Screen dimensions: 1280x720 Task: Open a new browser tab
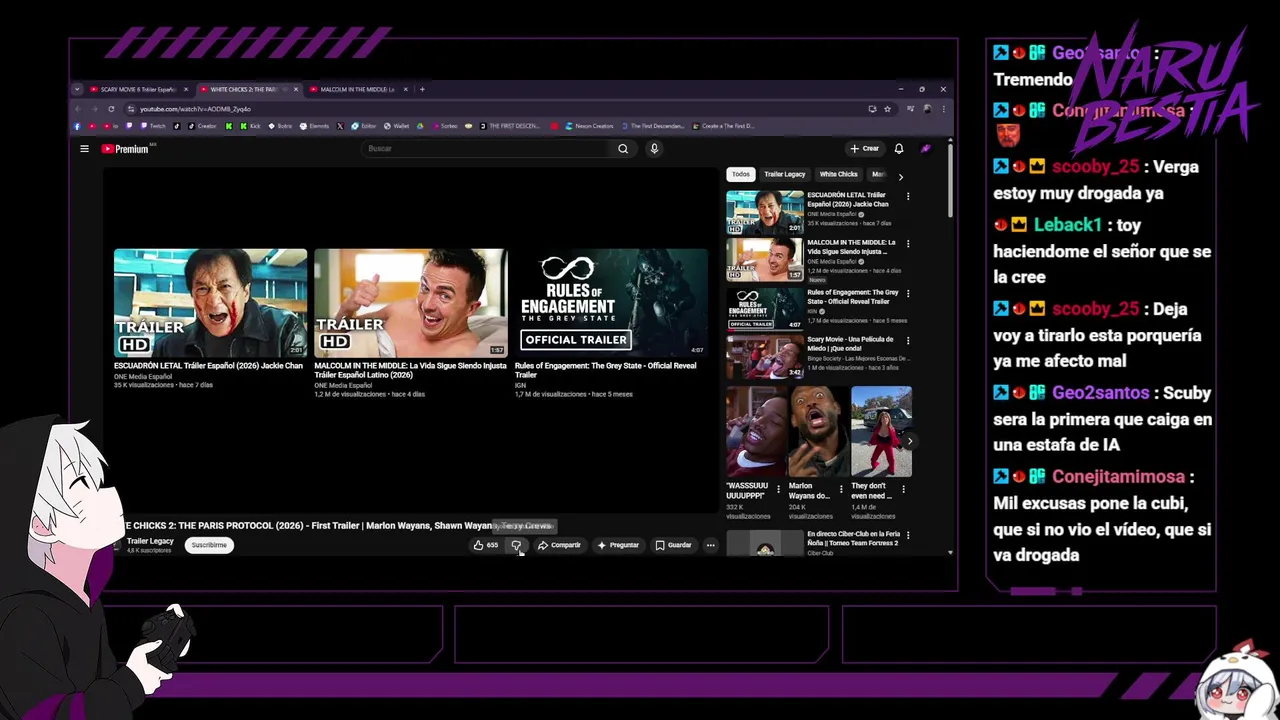pos(422,89)
